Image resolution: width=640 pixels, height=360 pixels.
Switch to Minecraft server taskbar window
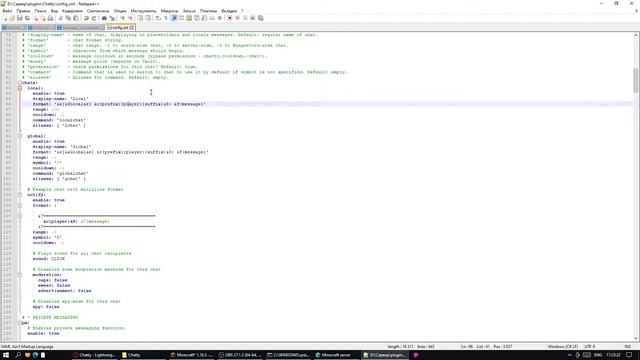(x=336, y=355)
